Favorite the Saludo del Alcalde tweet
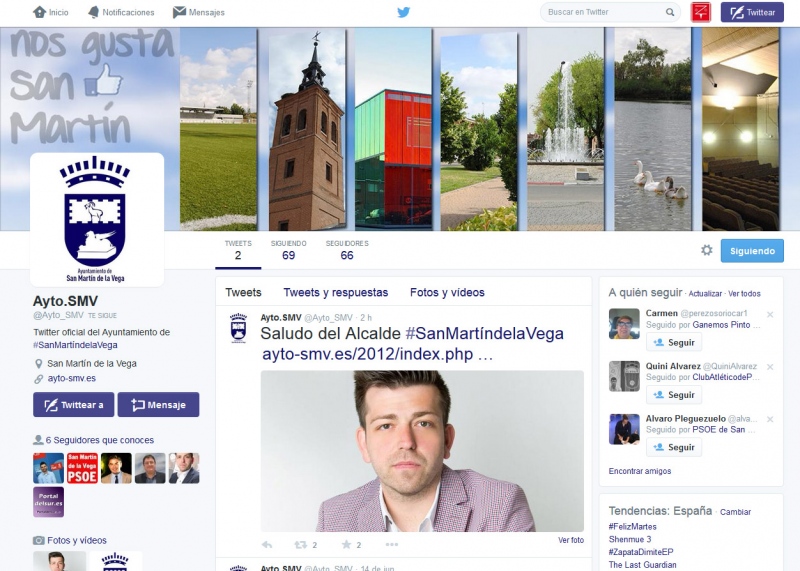Screen dimensions: 800x571 point(346,544)
